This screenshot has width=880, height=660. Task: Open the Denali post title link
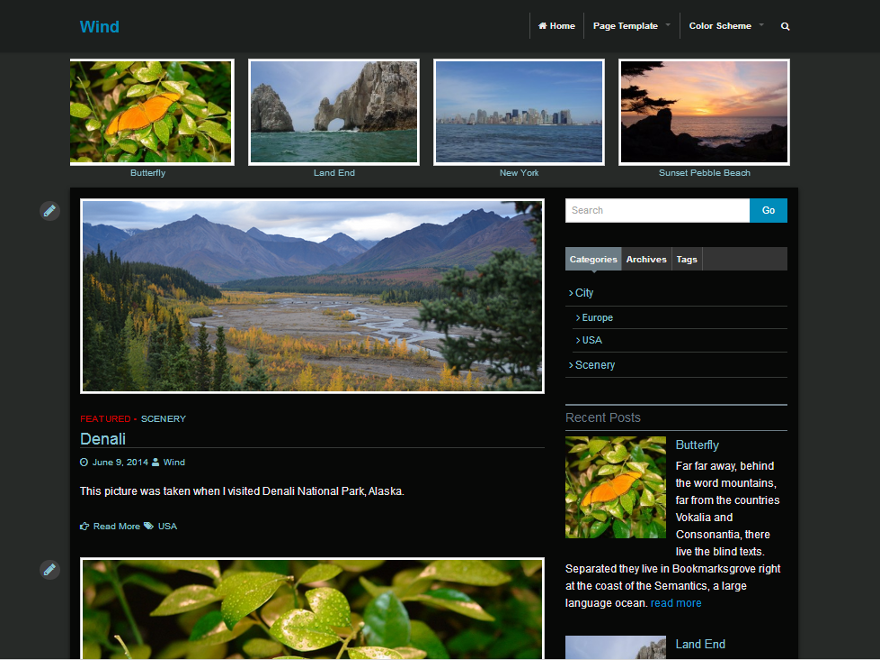(x=103, y=439)
